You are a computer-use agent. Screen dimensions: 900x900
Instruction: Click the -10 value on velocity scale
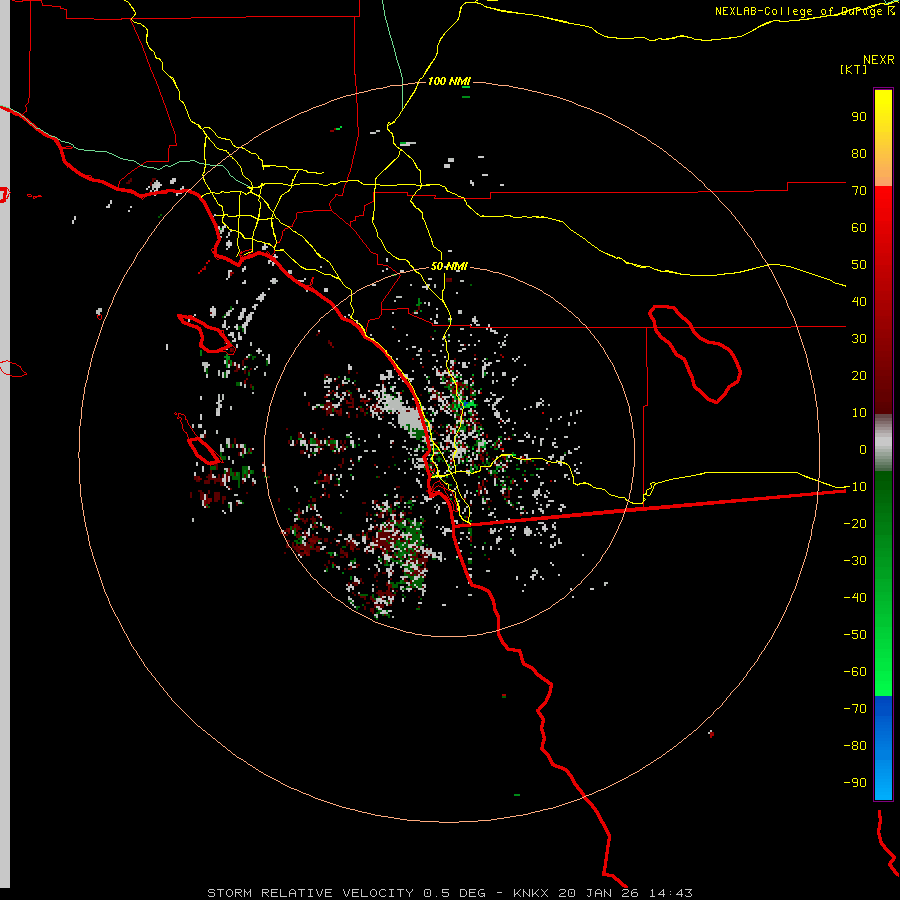click(855, 487)
